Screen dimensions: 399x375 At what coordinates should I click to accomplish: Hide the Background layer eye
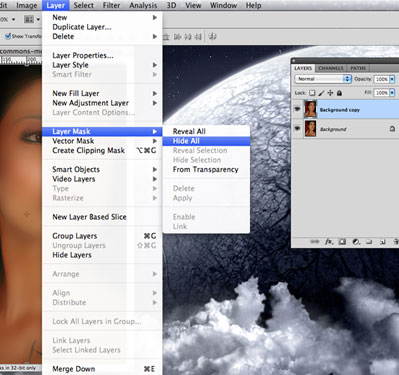297,128
